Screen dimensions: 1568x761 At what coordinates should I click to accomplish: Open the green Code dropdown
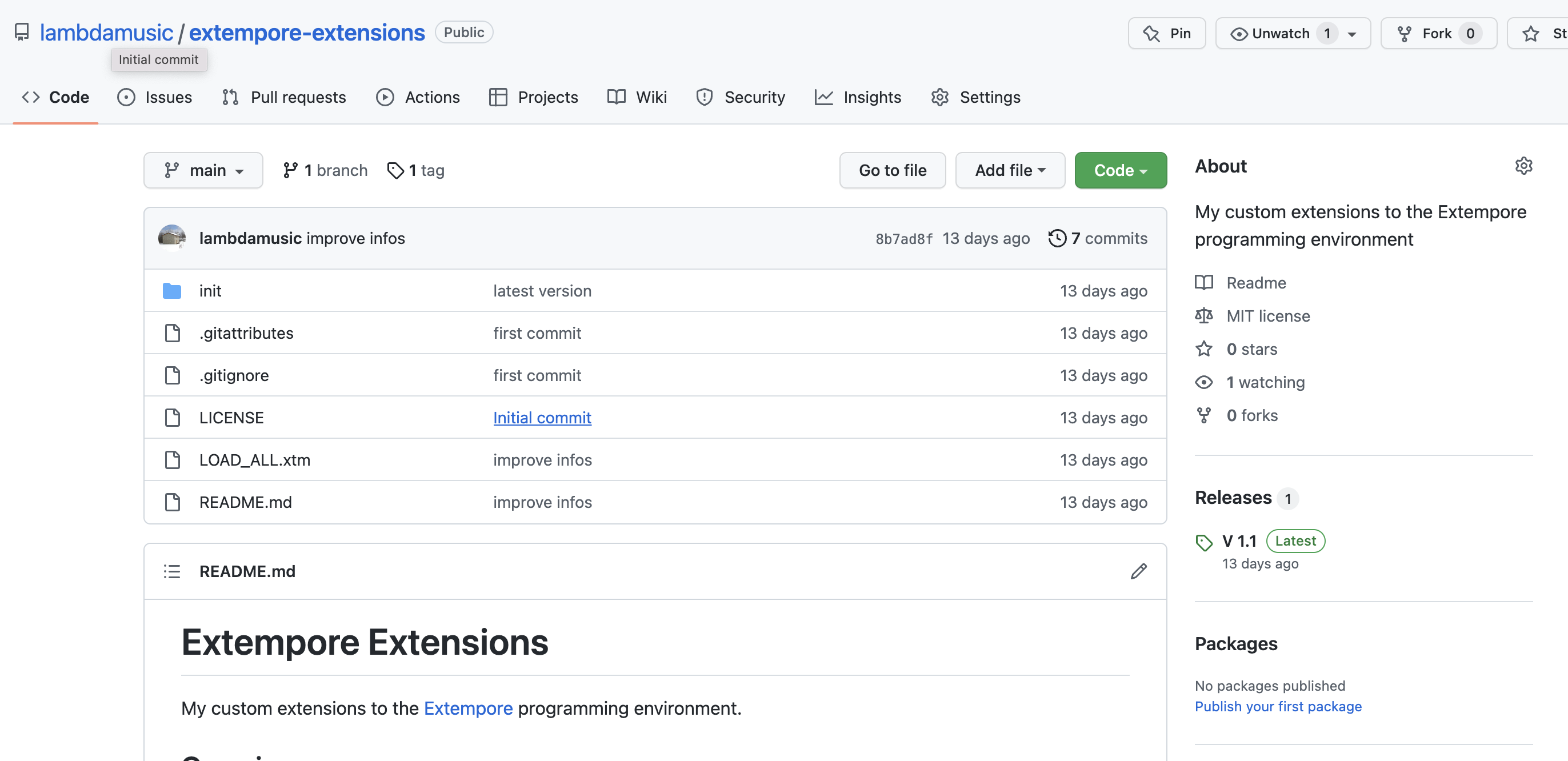pos(1121,170)
